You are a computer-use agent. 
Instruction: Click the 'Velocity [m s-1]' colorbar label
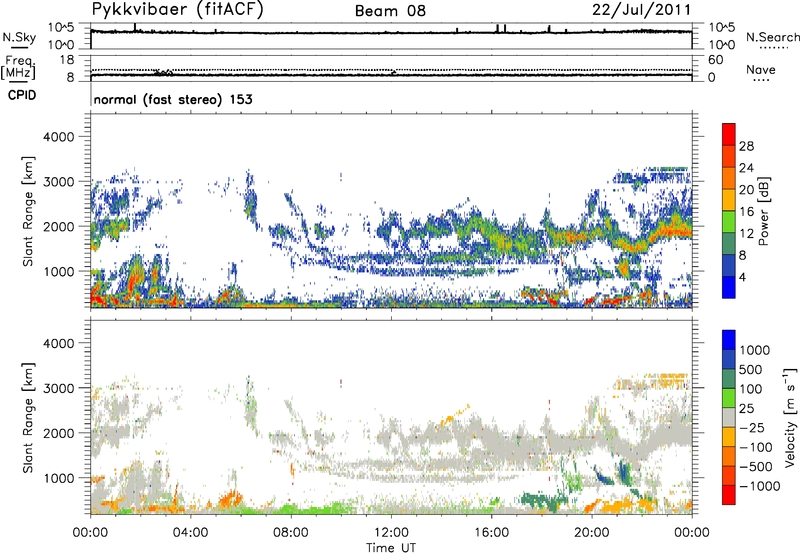click(791, 417)
